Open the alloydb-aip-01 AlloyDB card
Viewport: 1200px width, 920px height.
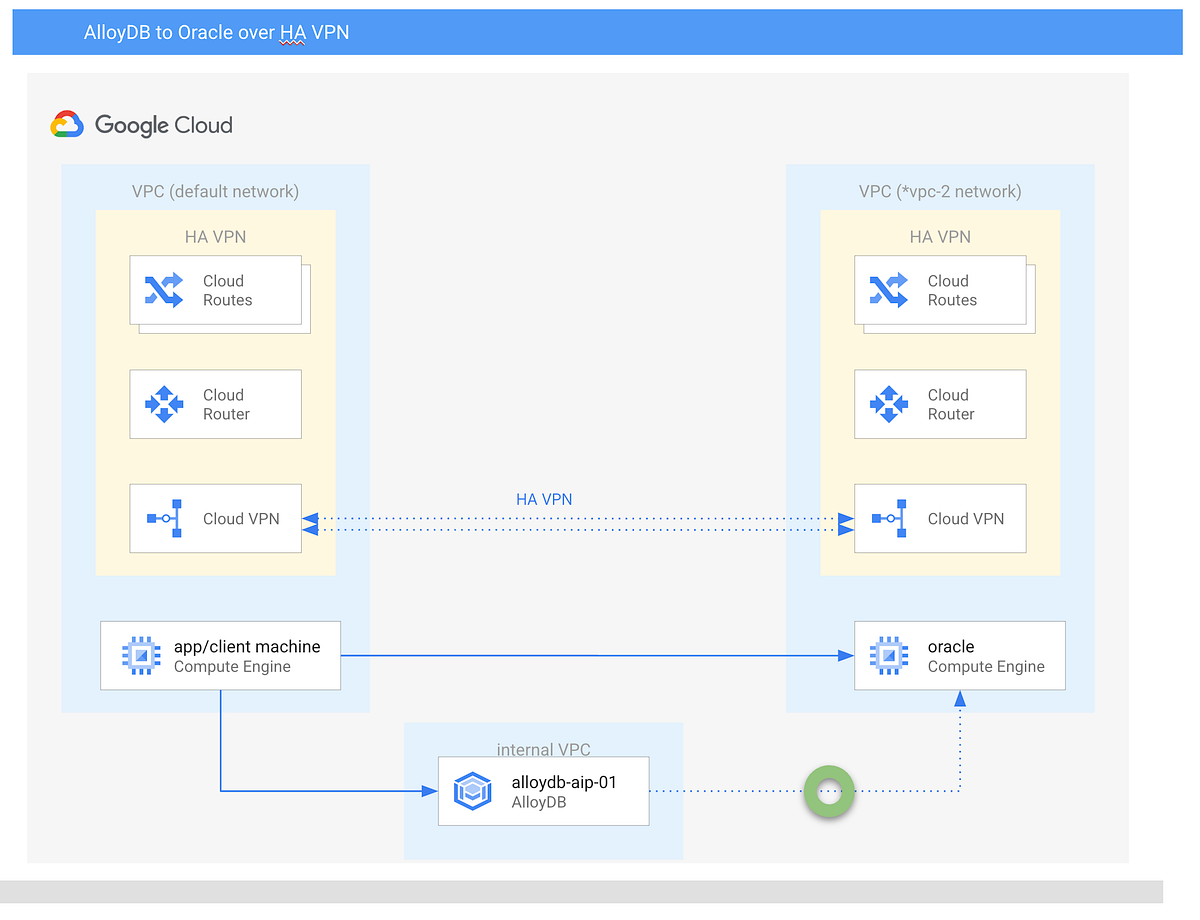[543, 790]
